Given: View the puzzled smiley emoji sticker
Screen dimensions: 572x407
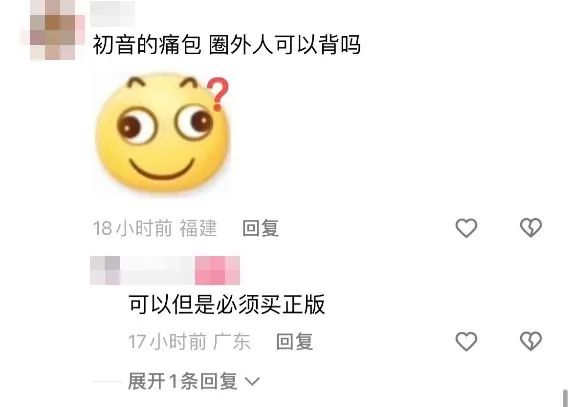Looking at the screenshot, I should tap(163, 133).
